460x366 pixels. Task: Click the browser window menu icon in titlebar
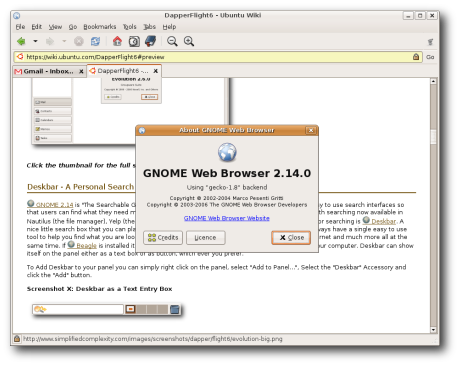[x=17, y=16]
